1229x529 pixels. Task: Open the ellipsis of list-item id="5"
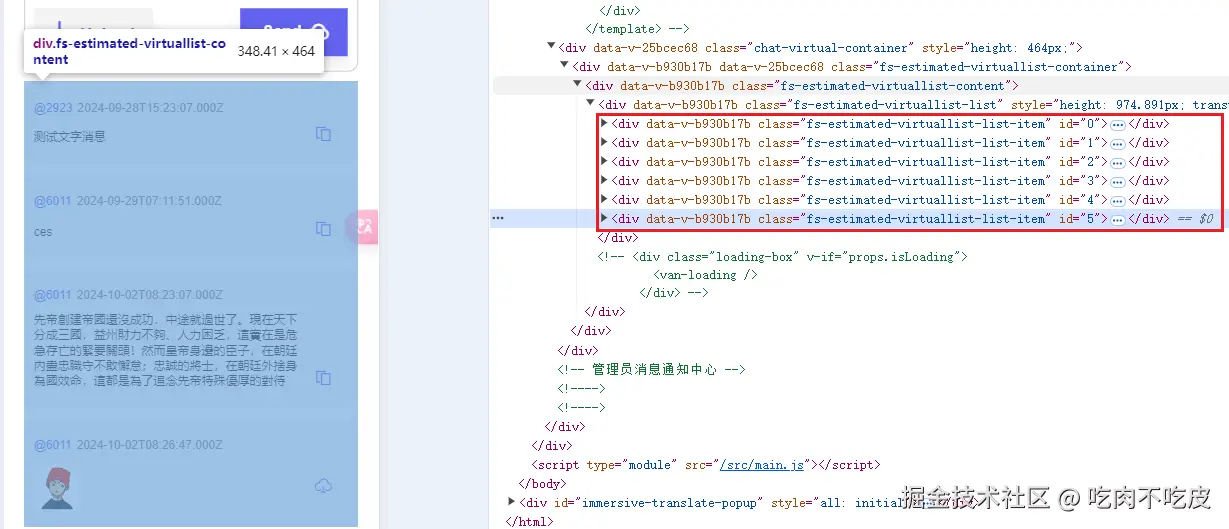click(1118, 220)
